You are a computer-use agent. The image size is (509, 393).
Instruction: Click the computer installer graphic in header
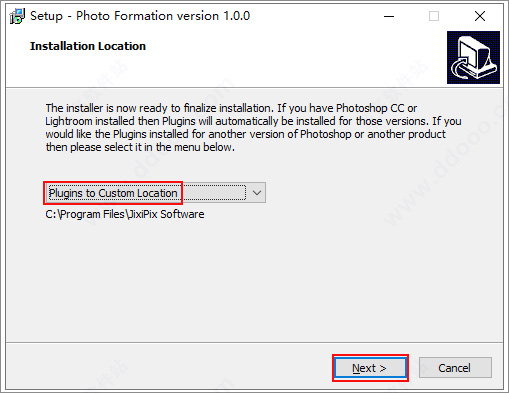pos(473,57)
